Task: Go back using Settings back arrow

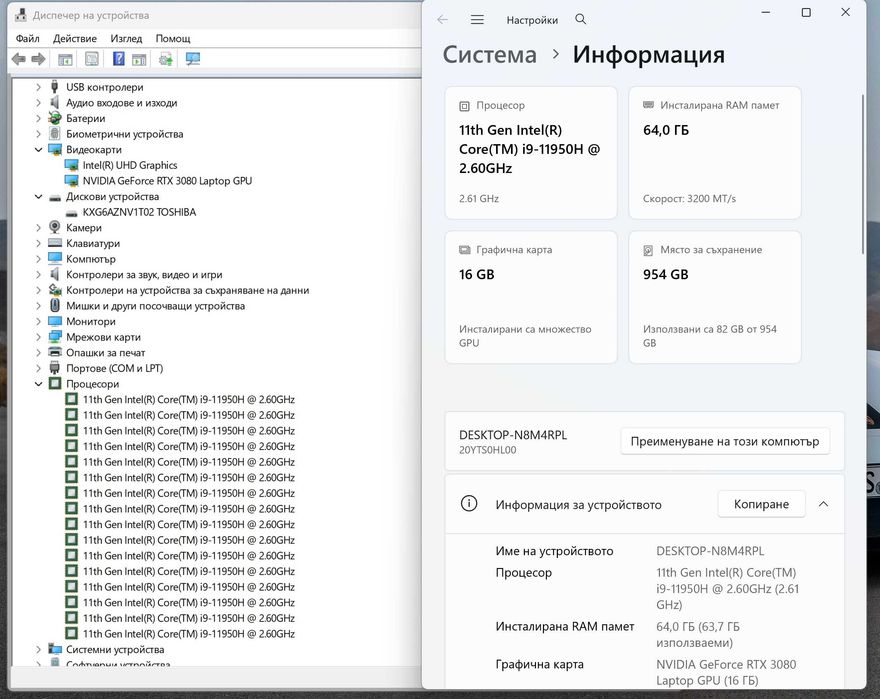Action: pyautogui.click(x=442, y=20)
